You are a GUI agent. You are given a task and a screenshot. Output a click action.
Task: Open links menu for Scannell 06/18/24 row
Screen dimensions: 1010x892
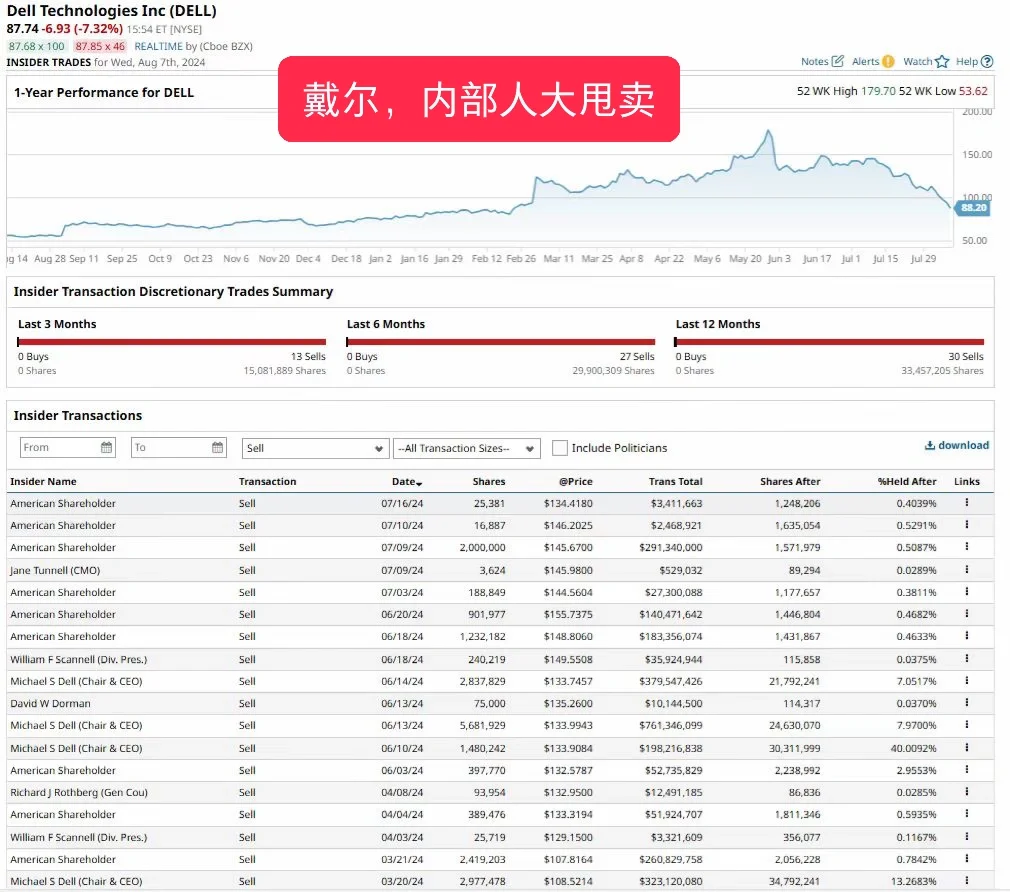tap(967, 658)
